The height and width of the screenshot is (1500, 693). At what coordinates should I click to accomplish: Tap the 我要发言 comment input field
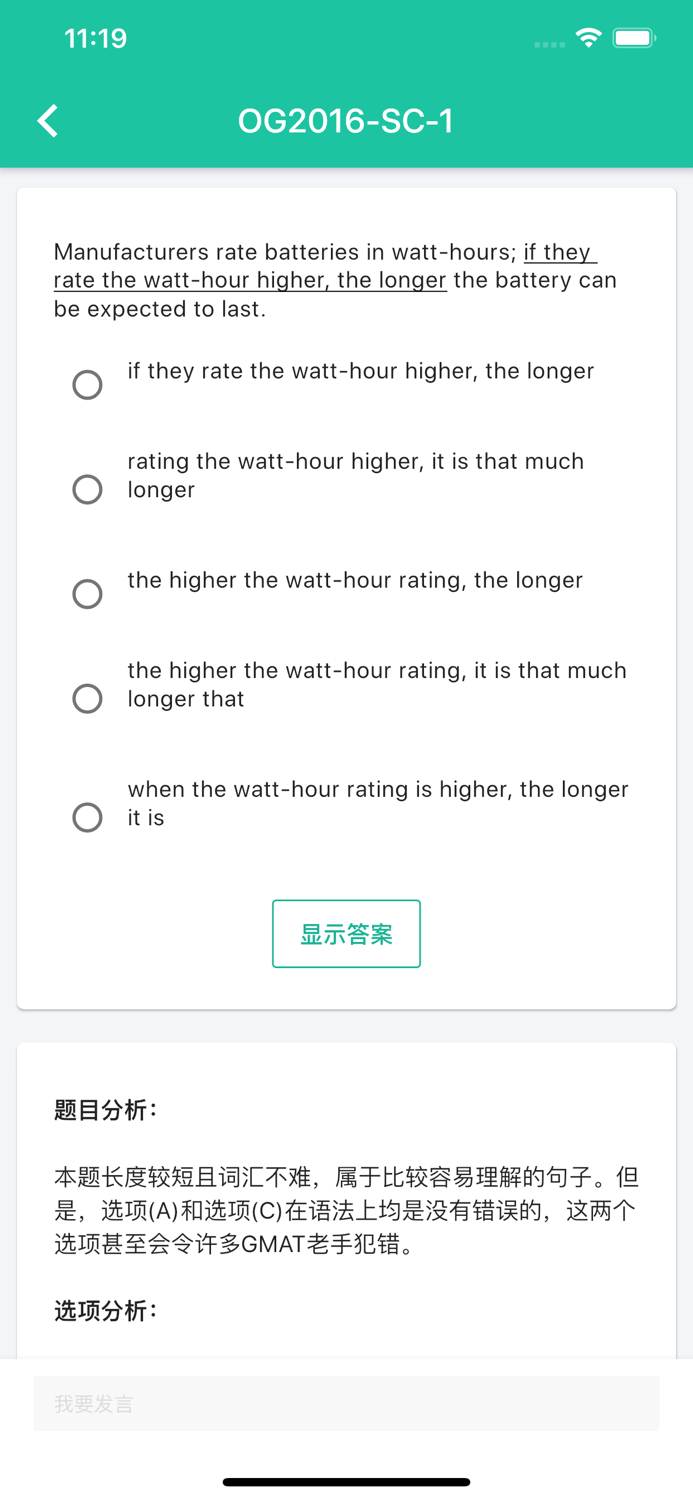pyautogui.click(x=346, y=1403)
